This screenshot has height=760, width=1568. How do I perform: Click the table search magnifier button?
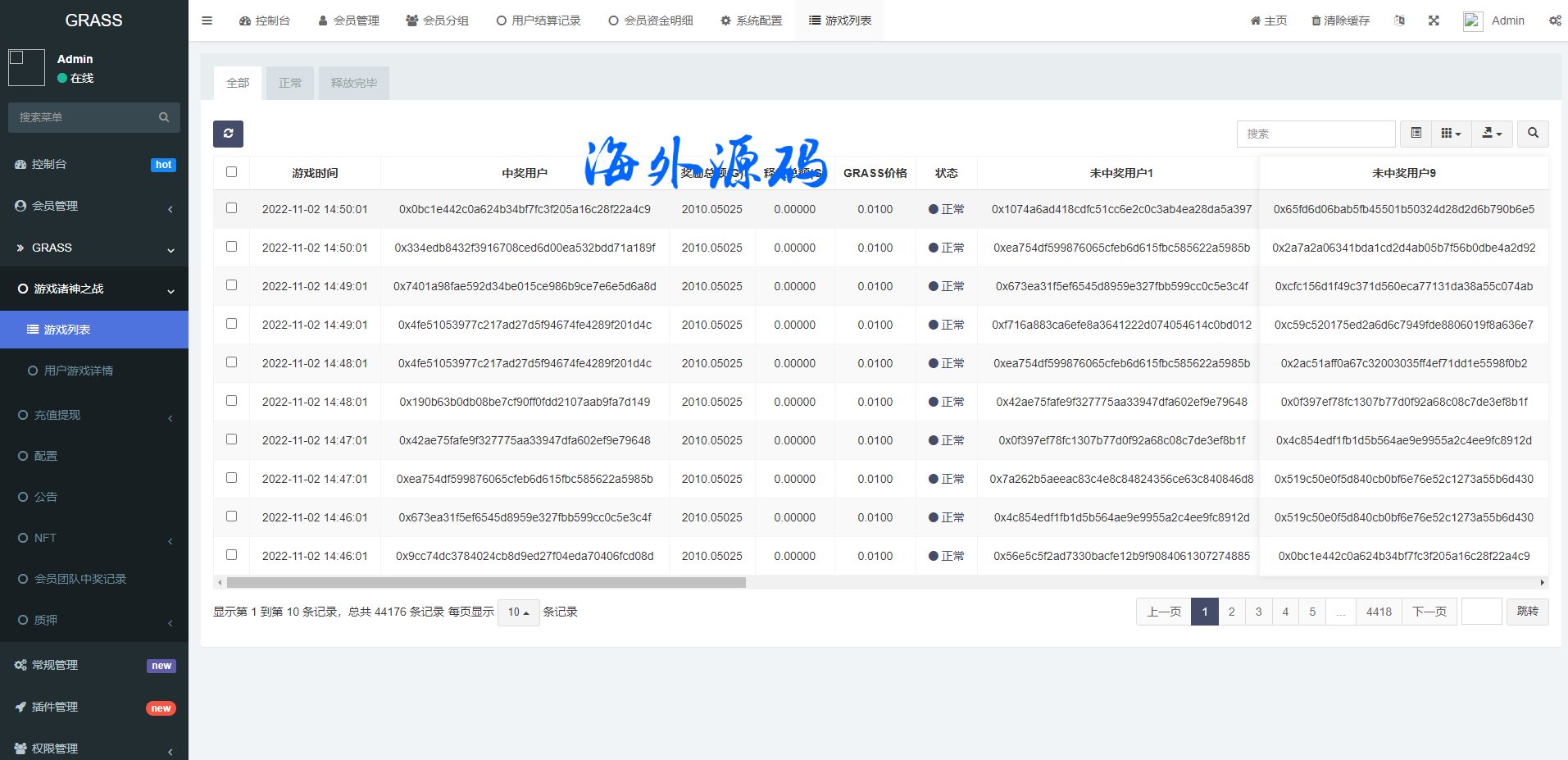(1532, 134)
